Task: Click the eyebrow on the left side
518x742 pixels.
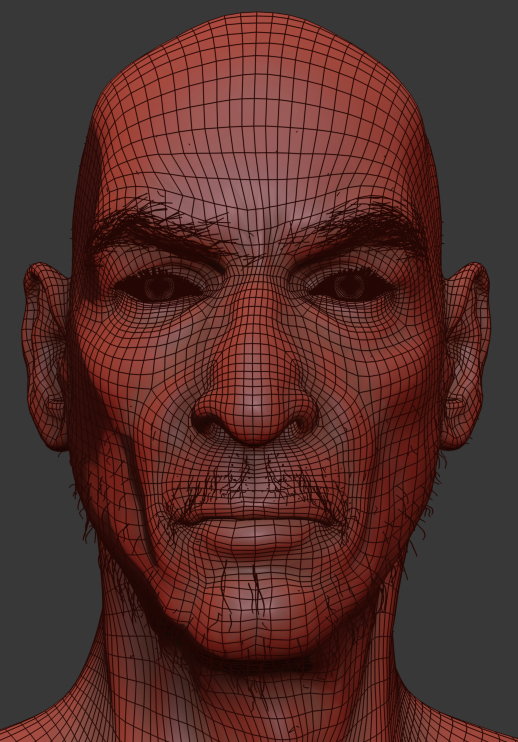Action: click(158, 226)
